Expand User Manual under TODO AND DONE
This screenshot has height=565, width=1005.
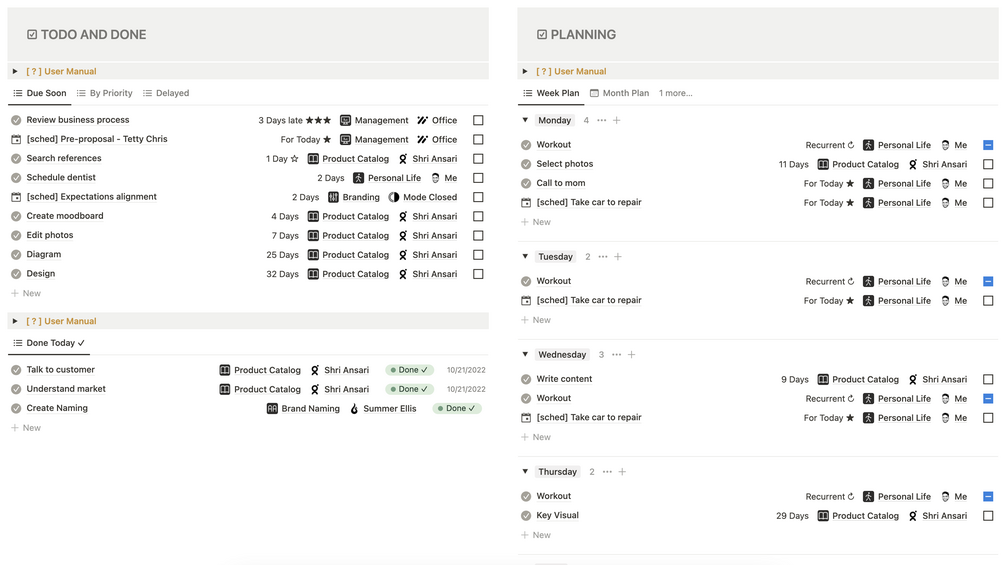pyautogui.click(x=15, y=72)
